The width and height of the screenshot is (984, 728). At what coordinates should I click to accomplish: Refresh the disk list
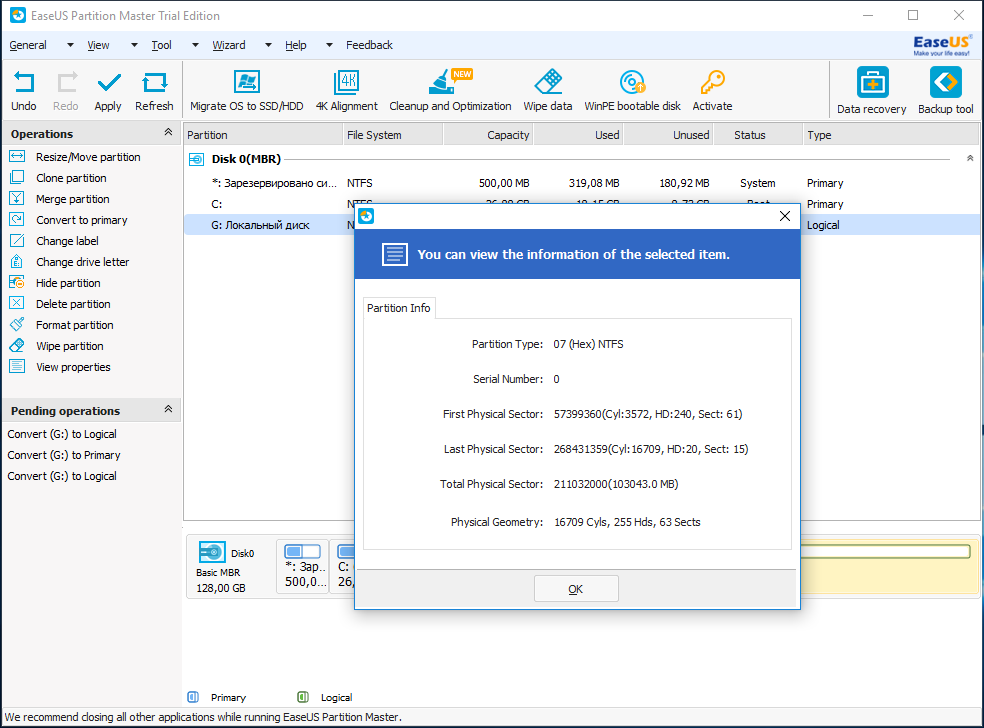click(x=154, y=90)
